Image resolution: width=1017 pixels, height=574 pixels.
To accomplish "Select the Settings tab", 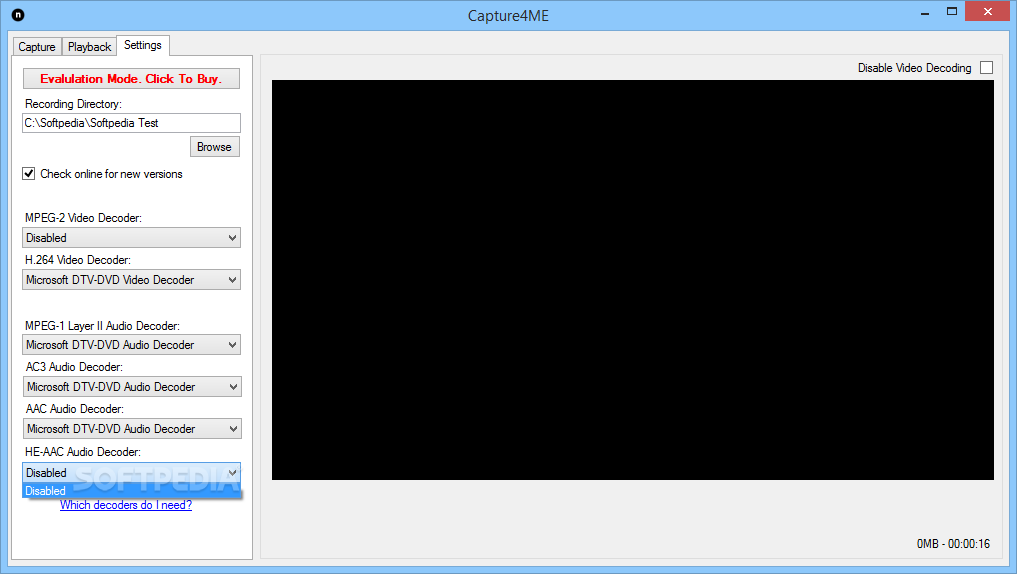I will 143,45.
